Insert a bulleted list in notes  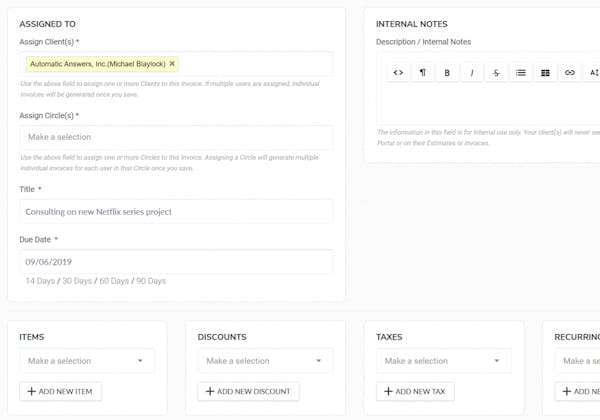click(521, 73)
